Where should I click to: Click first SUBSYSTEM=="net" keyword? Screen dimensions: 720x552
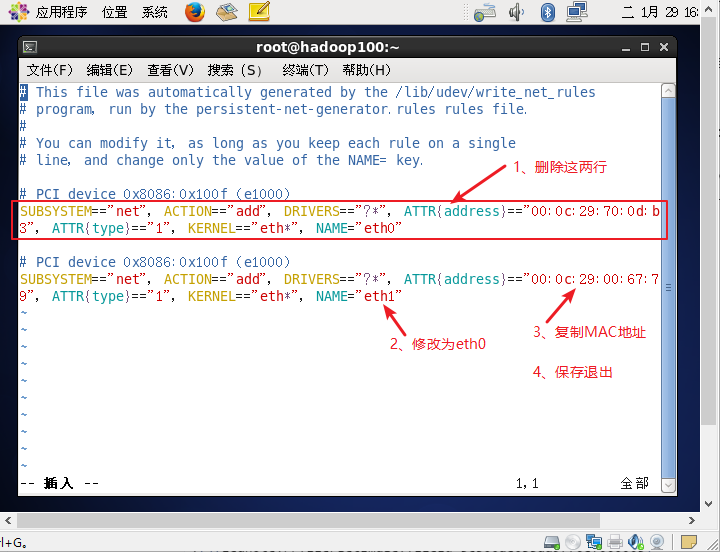coord(85,211)
